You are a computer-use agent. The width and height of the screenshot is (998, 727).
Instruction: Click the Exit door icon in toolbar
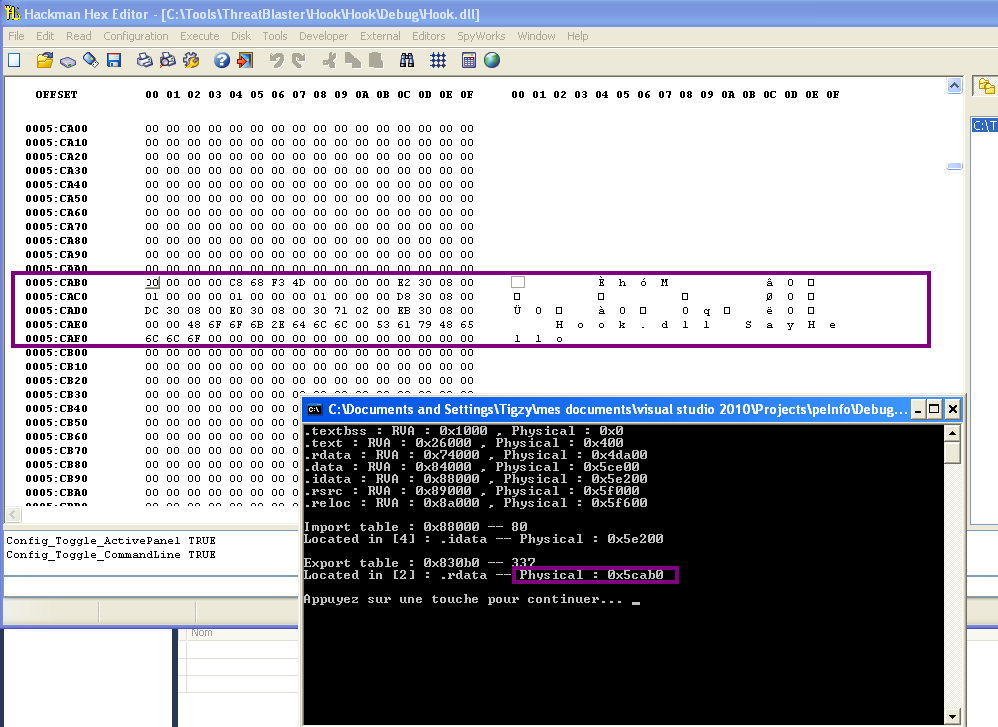coord(244,60)
